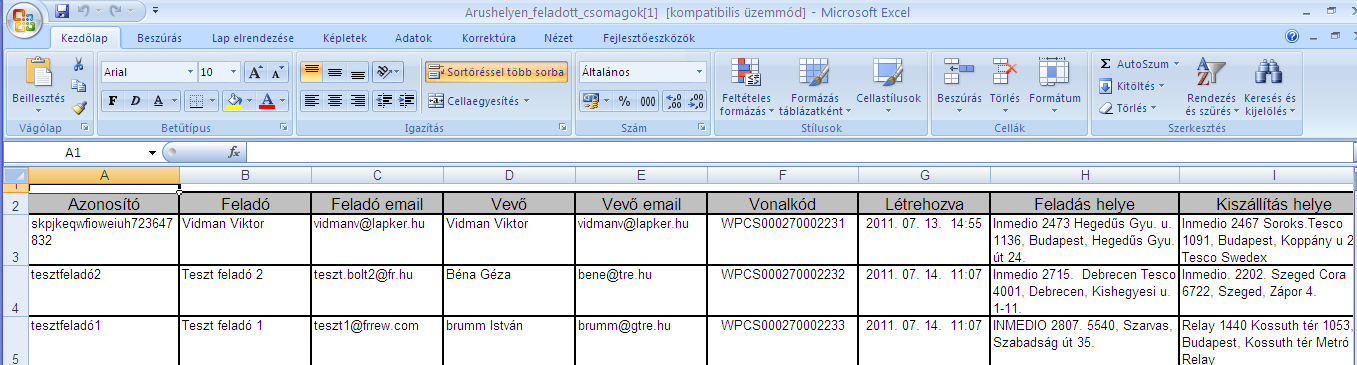This screenshot has height=365, width=1357.
Task: Open the Office button menu
Action: point(24,21)
